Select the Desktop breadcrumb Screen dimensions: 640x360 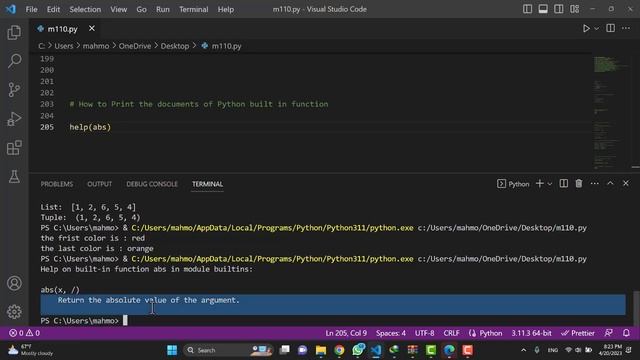(175, 46)
